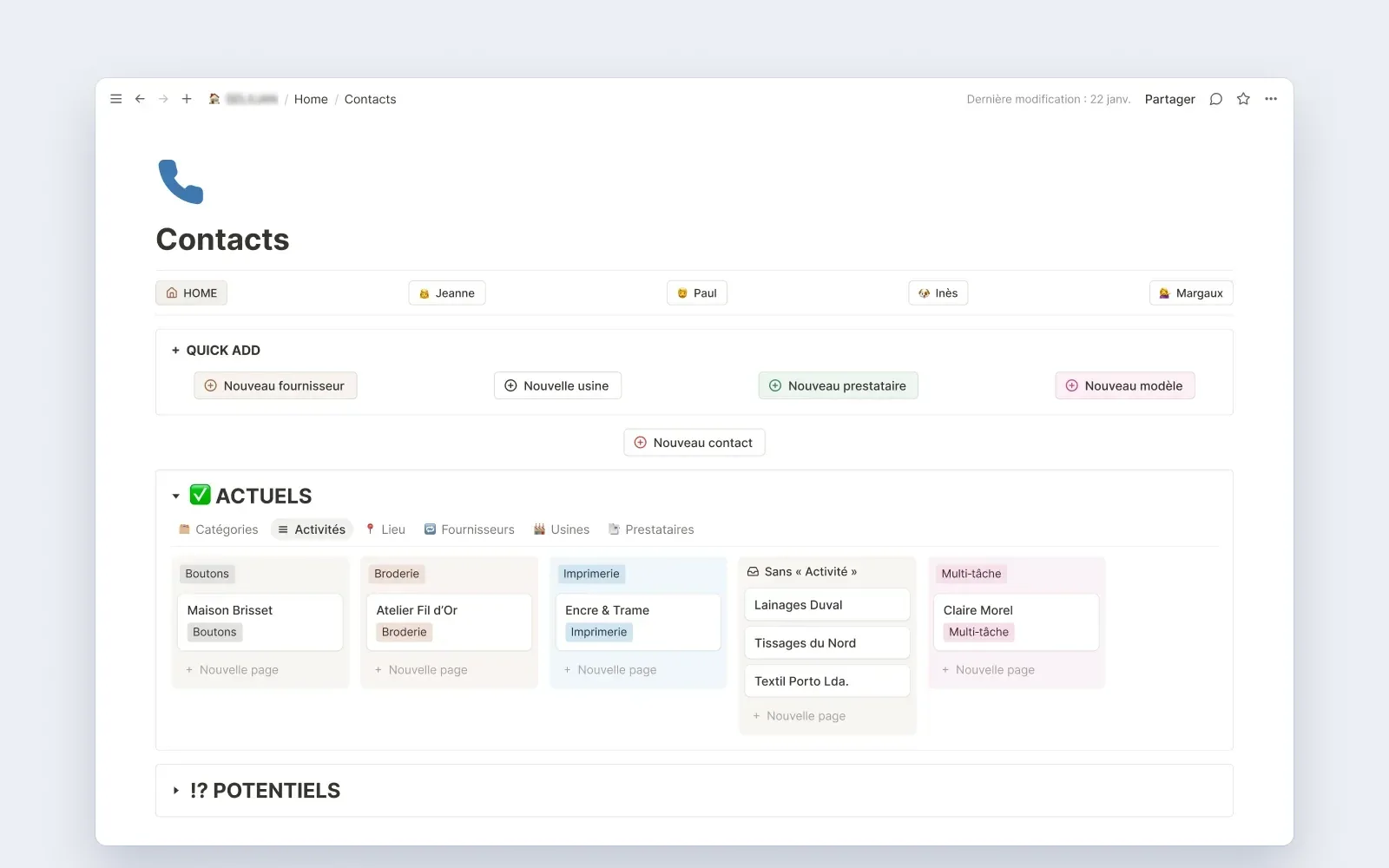The image size is (1389, 868).
Task: Open the Tissages du Nord card
Action: [x=827, y=643]
